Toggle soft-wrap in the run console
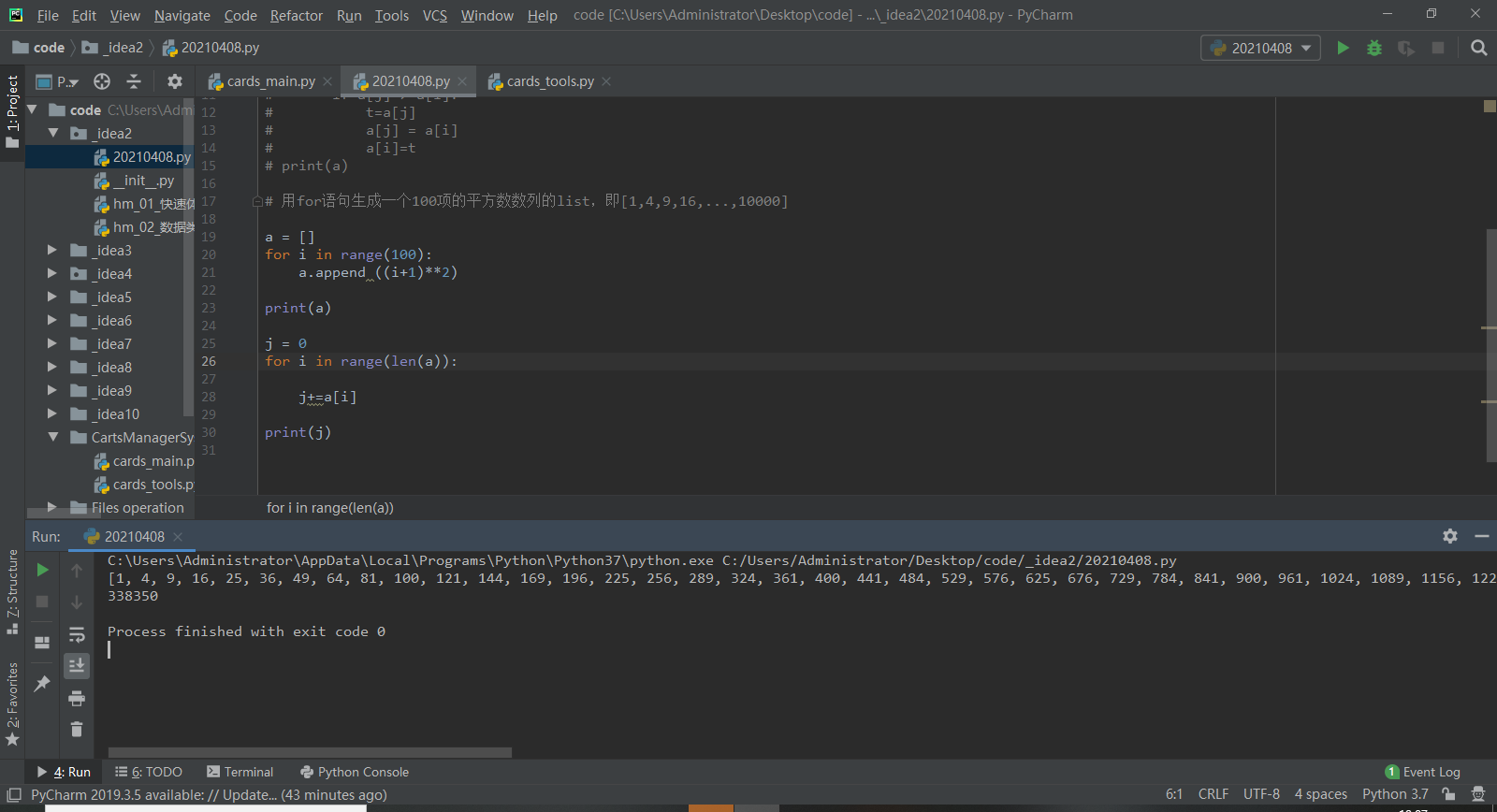The image size is (1497, 812). tap(77, 635)
